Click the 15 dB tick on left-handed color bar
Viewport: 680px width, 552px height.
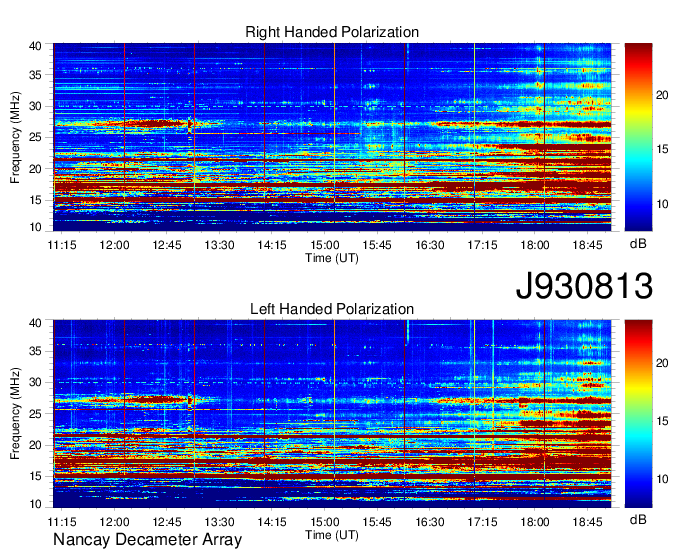click(662, 421)
